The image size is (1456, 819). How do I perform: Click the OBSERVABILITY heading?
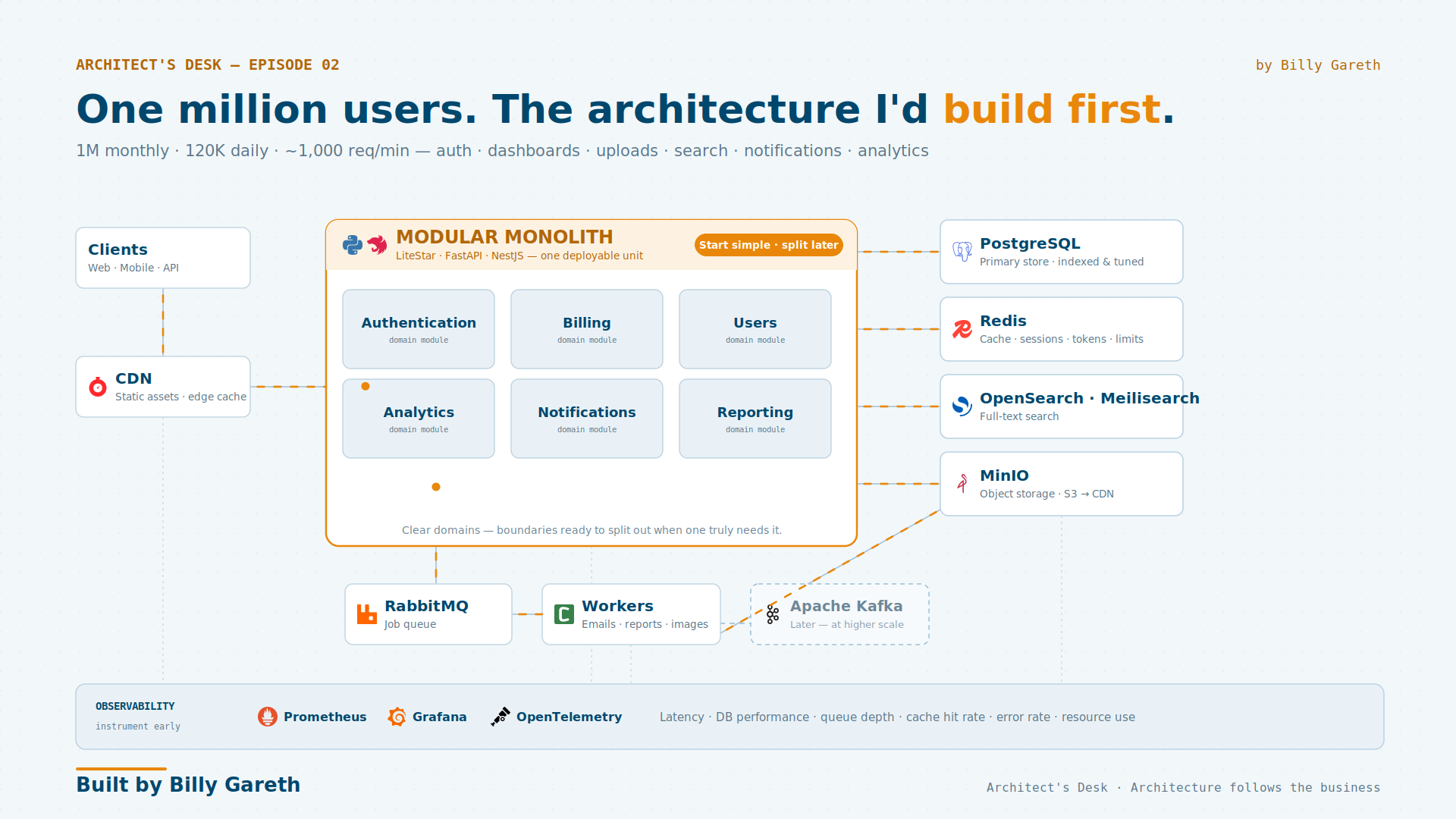(135, 706)
